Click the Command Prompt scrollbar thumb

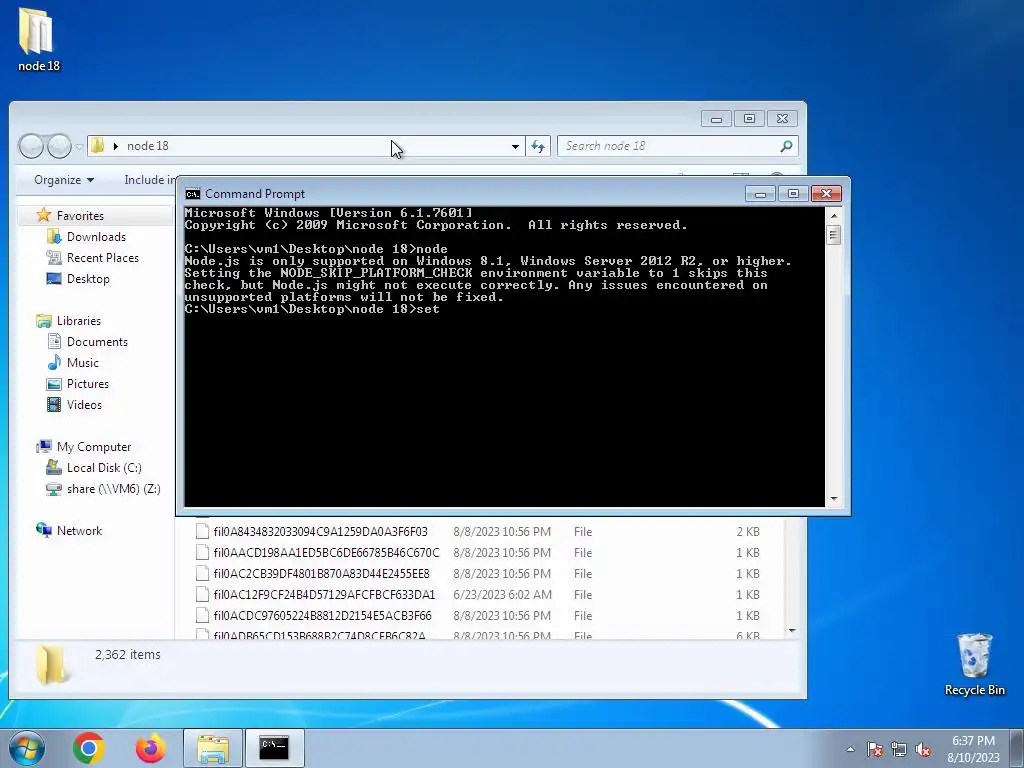coord(833,234)
